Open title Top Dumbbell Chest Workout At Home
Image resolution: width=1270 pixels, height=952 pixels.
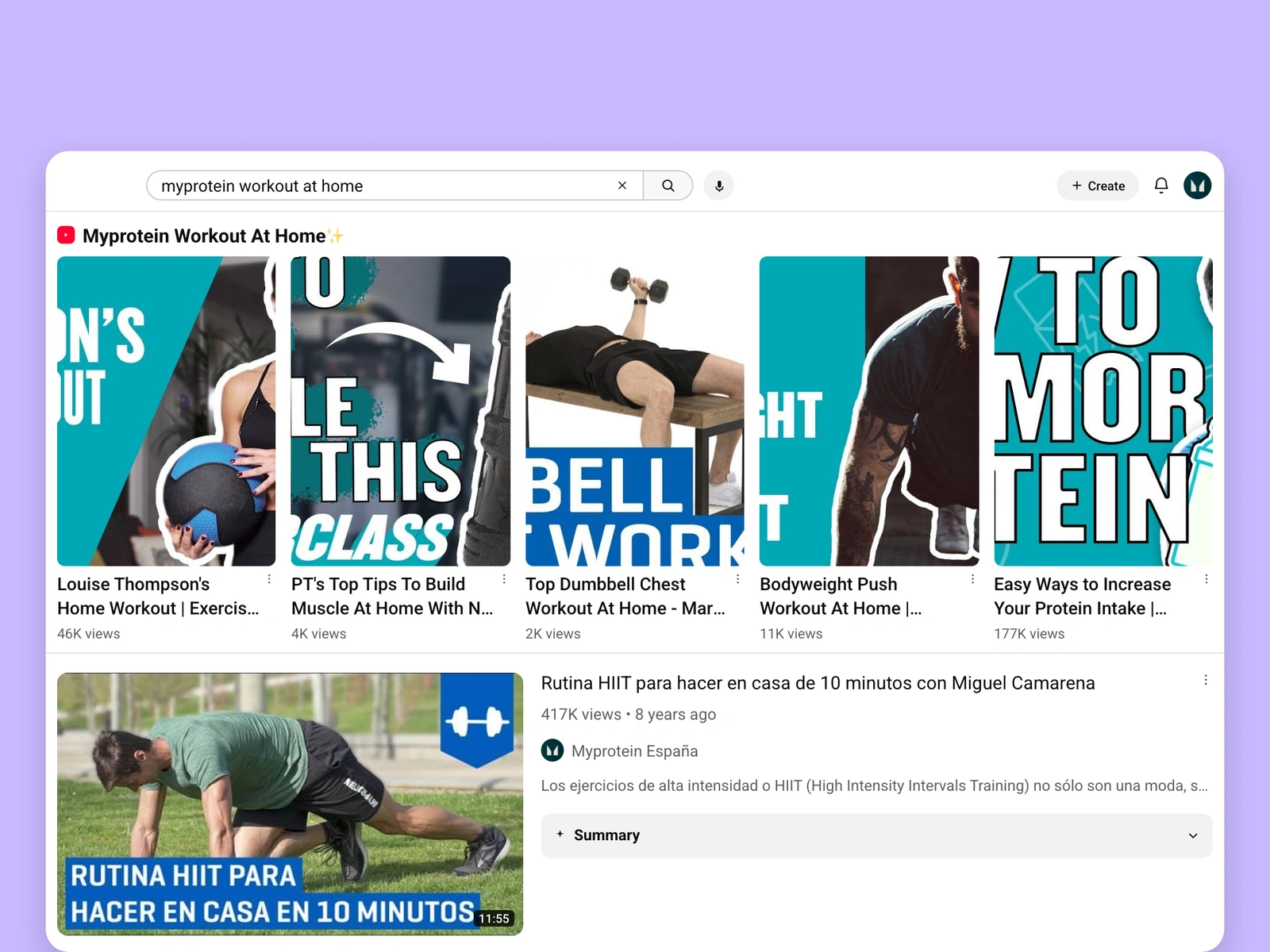click(x=625, y=596)
